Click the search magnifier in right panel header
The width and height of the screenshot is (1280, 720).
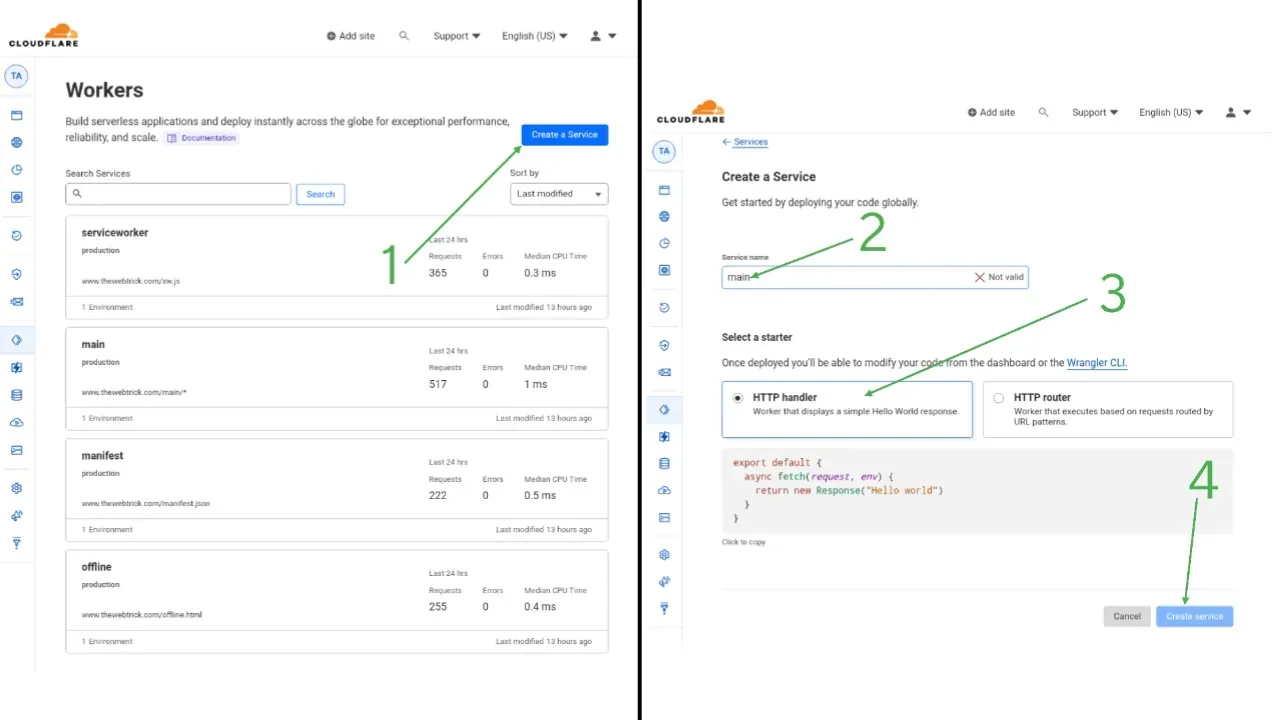point(1043,112)
